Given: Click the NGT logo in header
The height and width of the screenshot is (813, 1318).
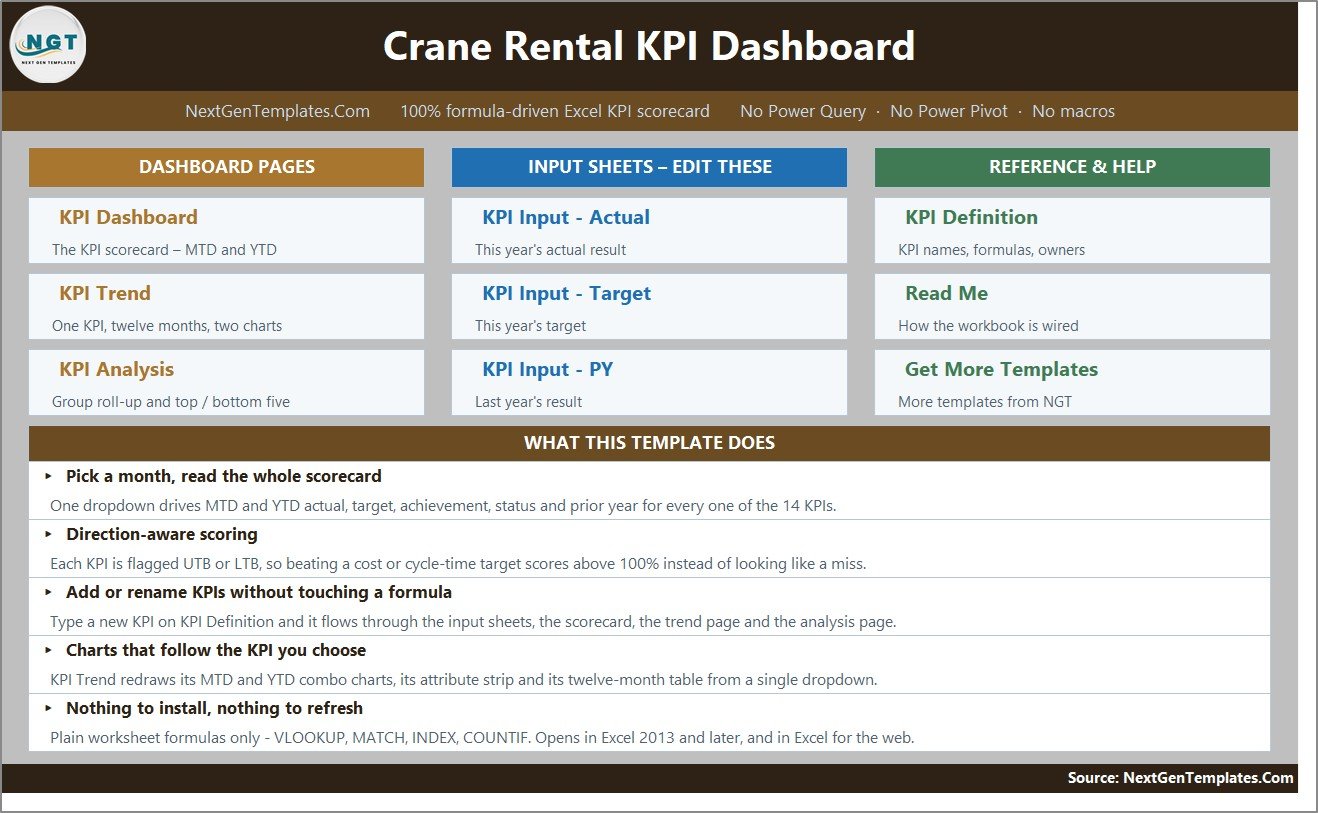Looking at the screenshot, I should [48, 45].
